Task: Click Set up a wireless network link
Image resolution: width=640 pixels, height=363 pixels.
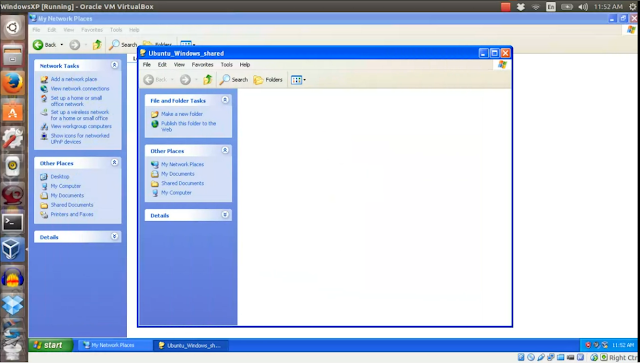Action: pos(79,115)
